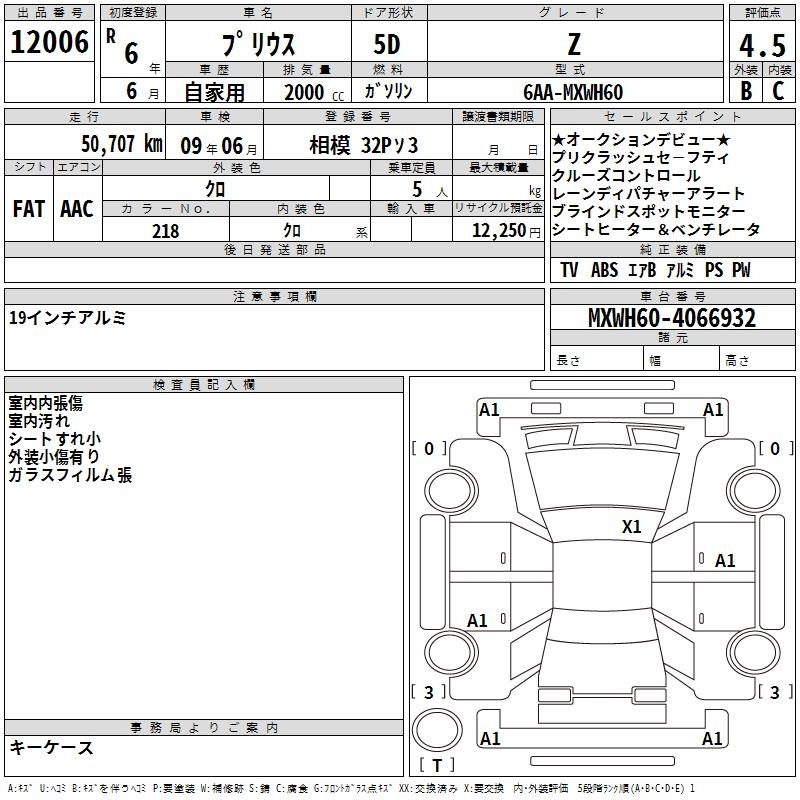The width and height of the screenshot is (800, 800).
Task: Select the X1 mark on the windshield diagram
Action: [x=632, y=526]
